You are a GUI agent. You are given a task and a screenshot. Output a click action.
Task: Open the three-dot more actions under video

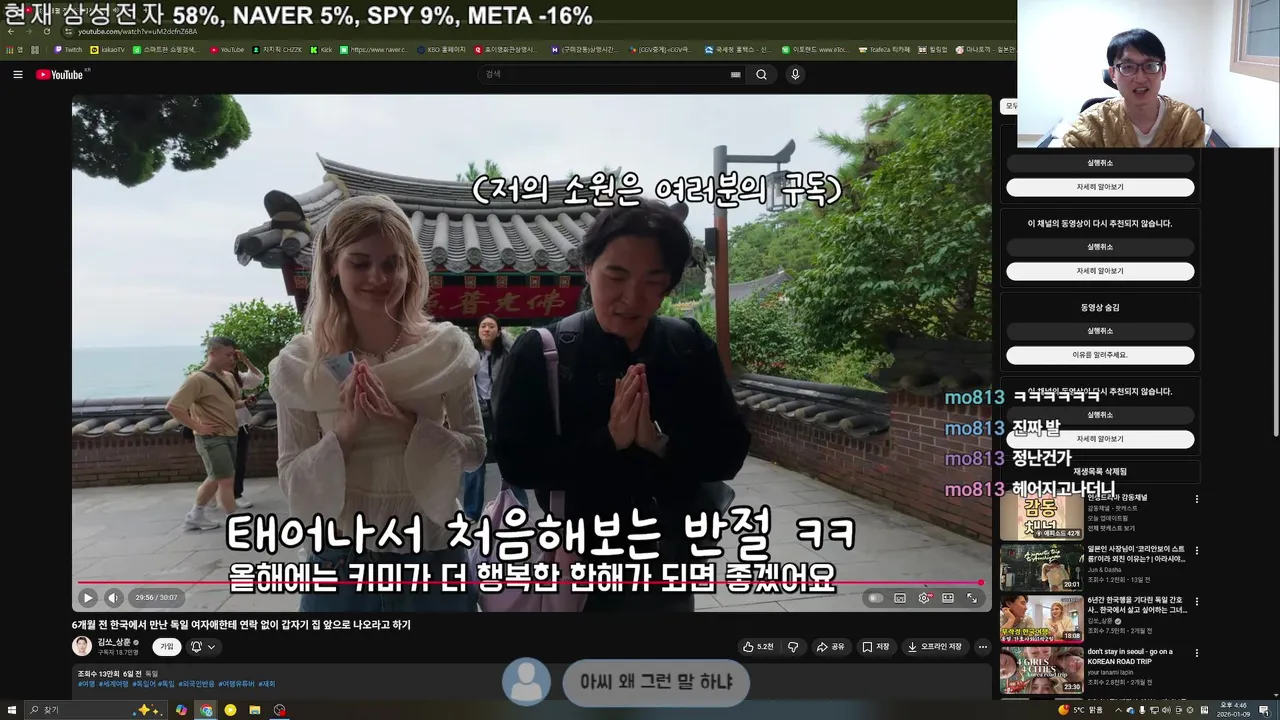point(983,647)
